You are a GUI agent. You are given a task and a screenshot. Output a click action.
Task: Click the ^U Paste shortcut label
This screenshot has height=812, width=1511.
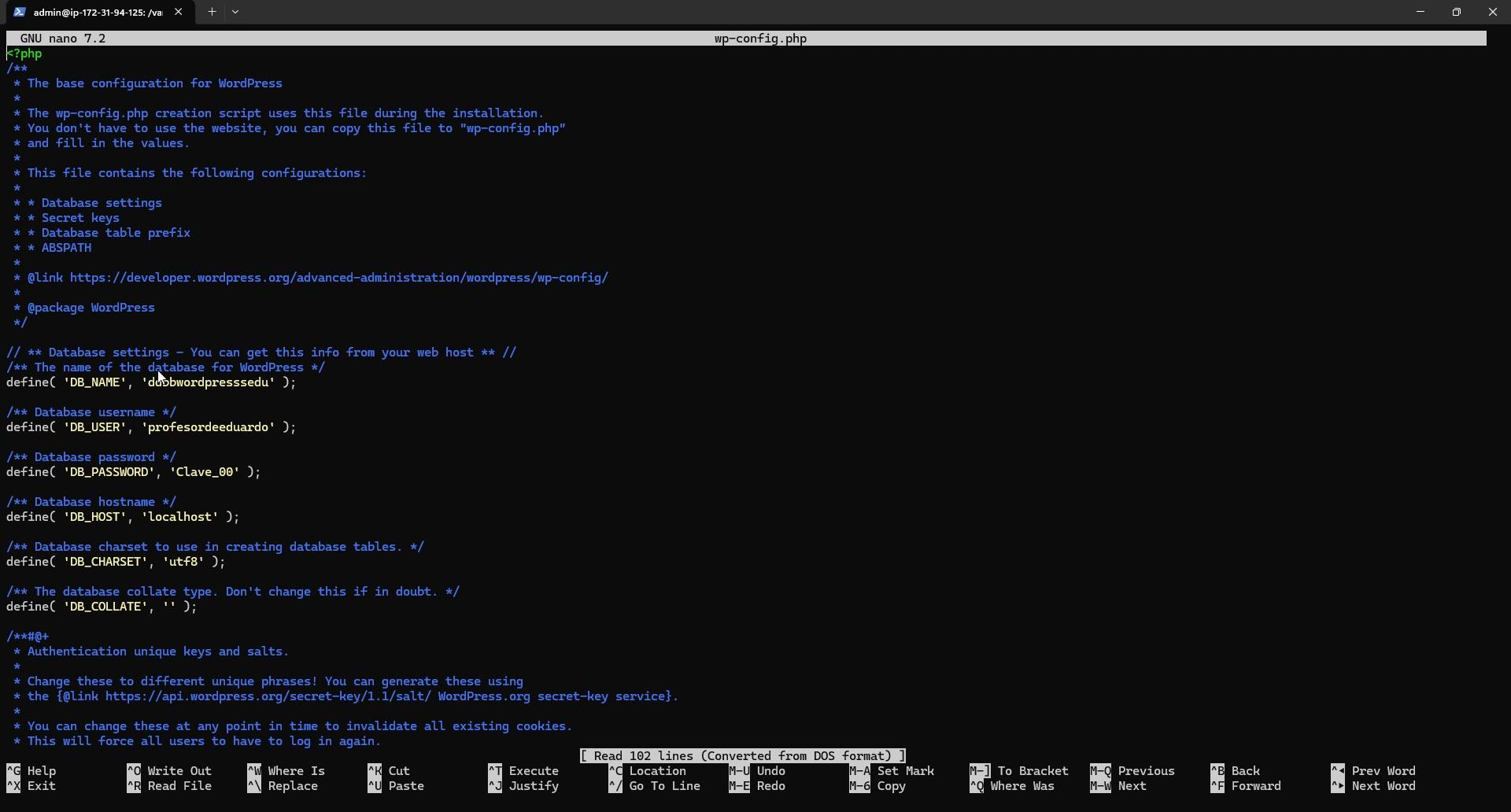point(396,786)
